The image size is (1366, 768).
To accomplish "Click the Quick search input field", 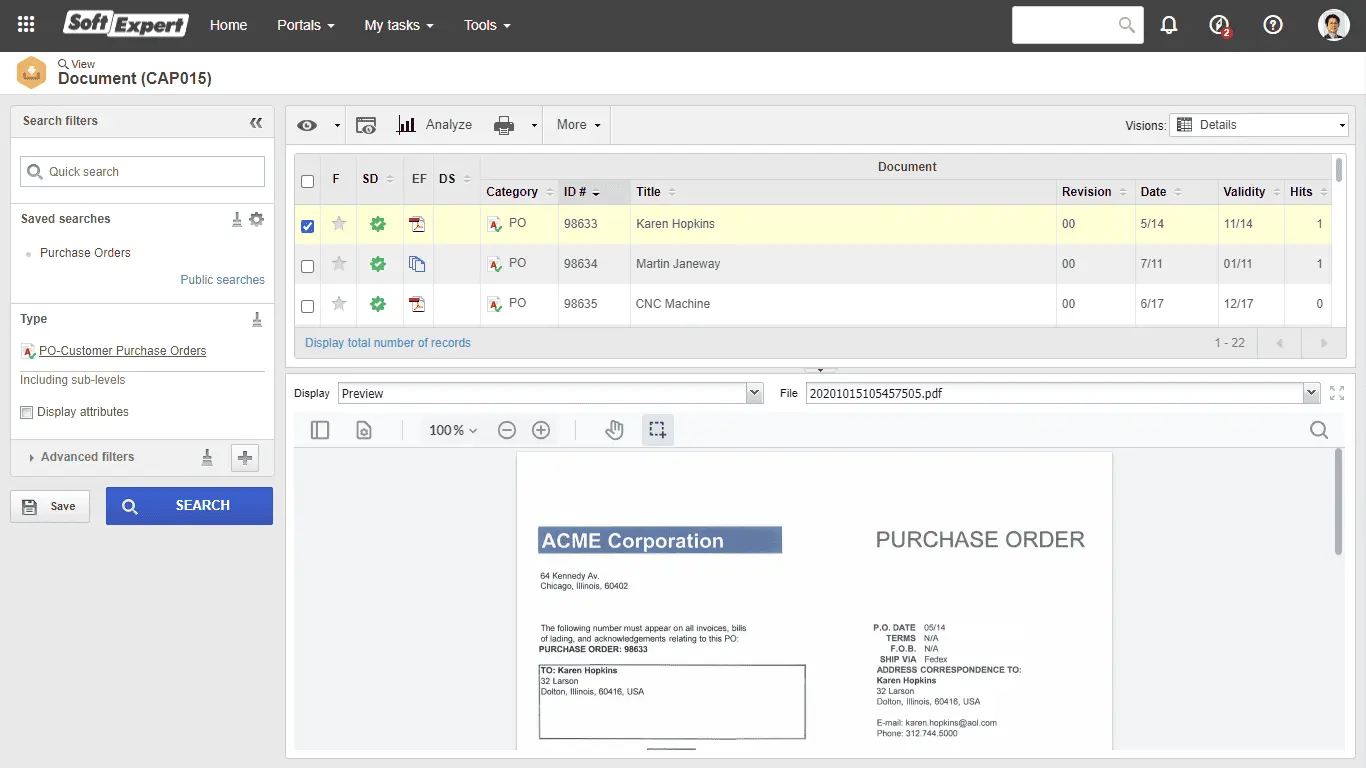I will [142, 172].
